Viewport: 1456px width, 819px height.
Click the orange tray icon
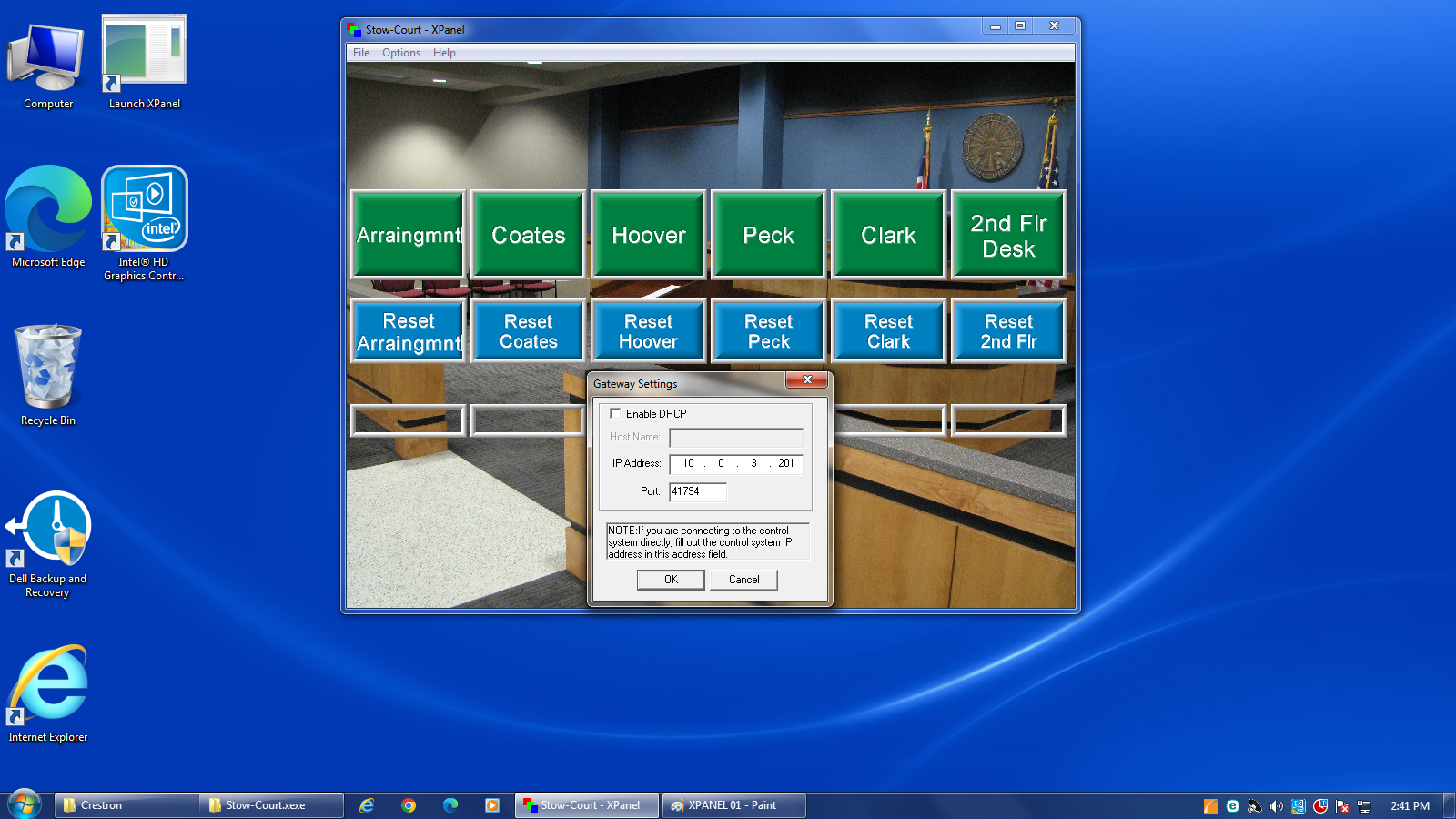(x=1211, y=805)
